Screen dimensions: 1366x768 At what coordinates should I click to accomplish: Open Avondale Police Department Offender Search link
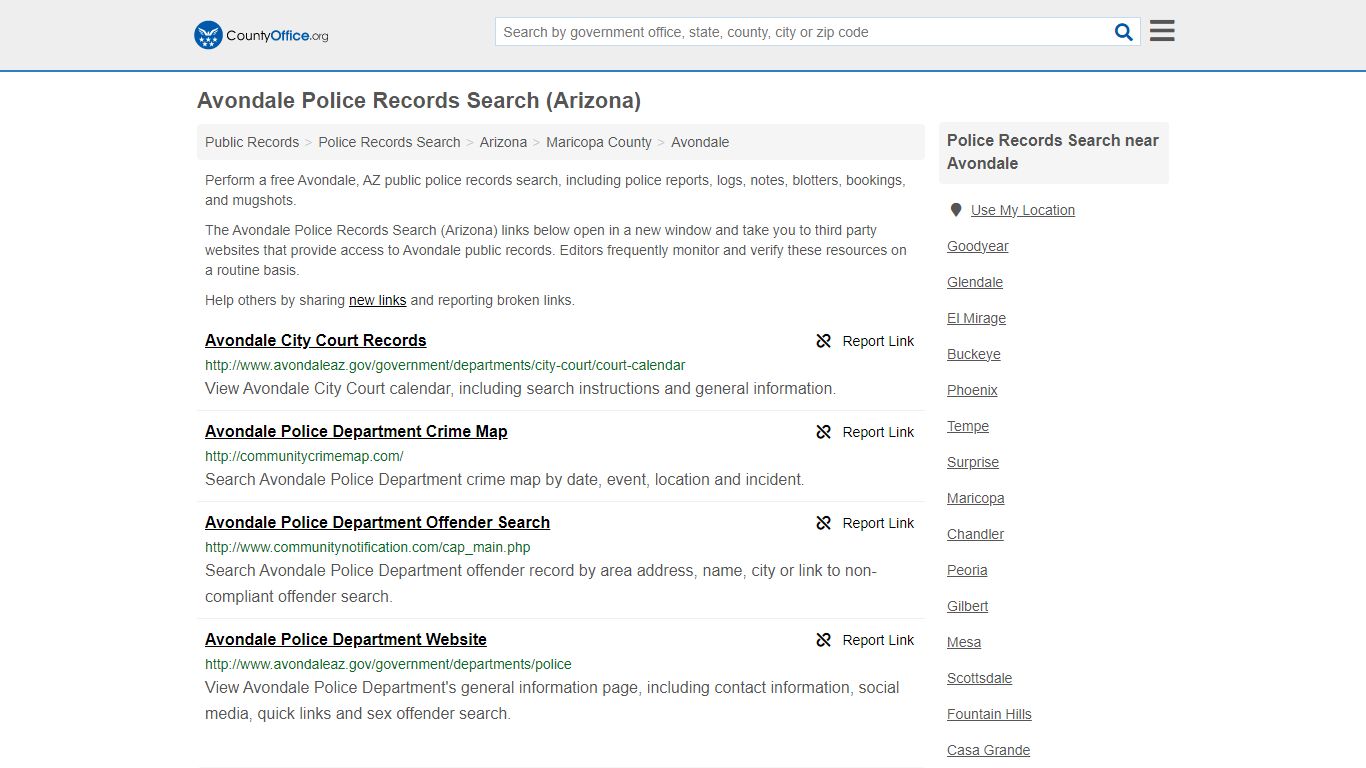(377, 522)
